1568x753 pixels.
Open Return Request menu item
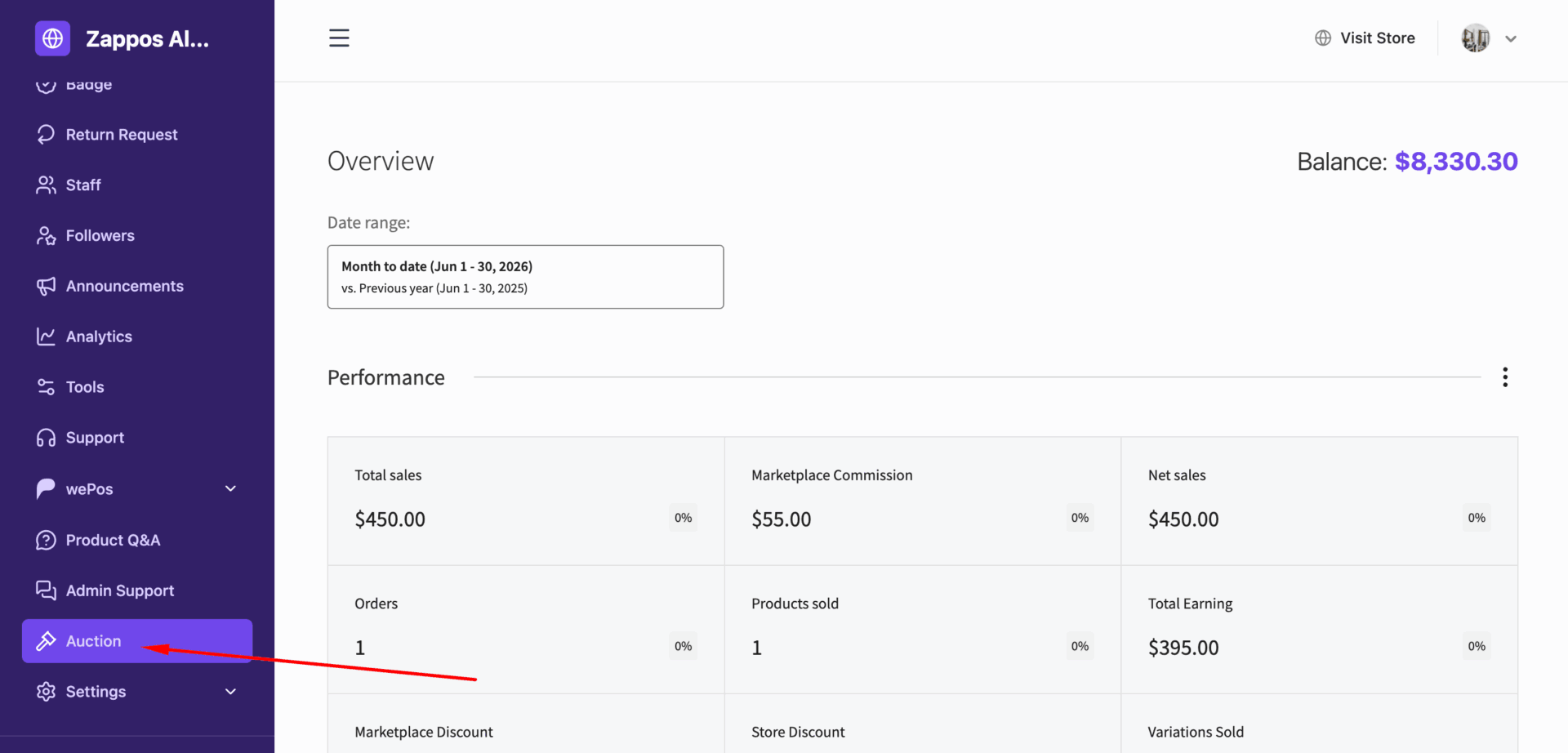click(x=137, y=135)
